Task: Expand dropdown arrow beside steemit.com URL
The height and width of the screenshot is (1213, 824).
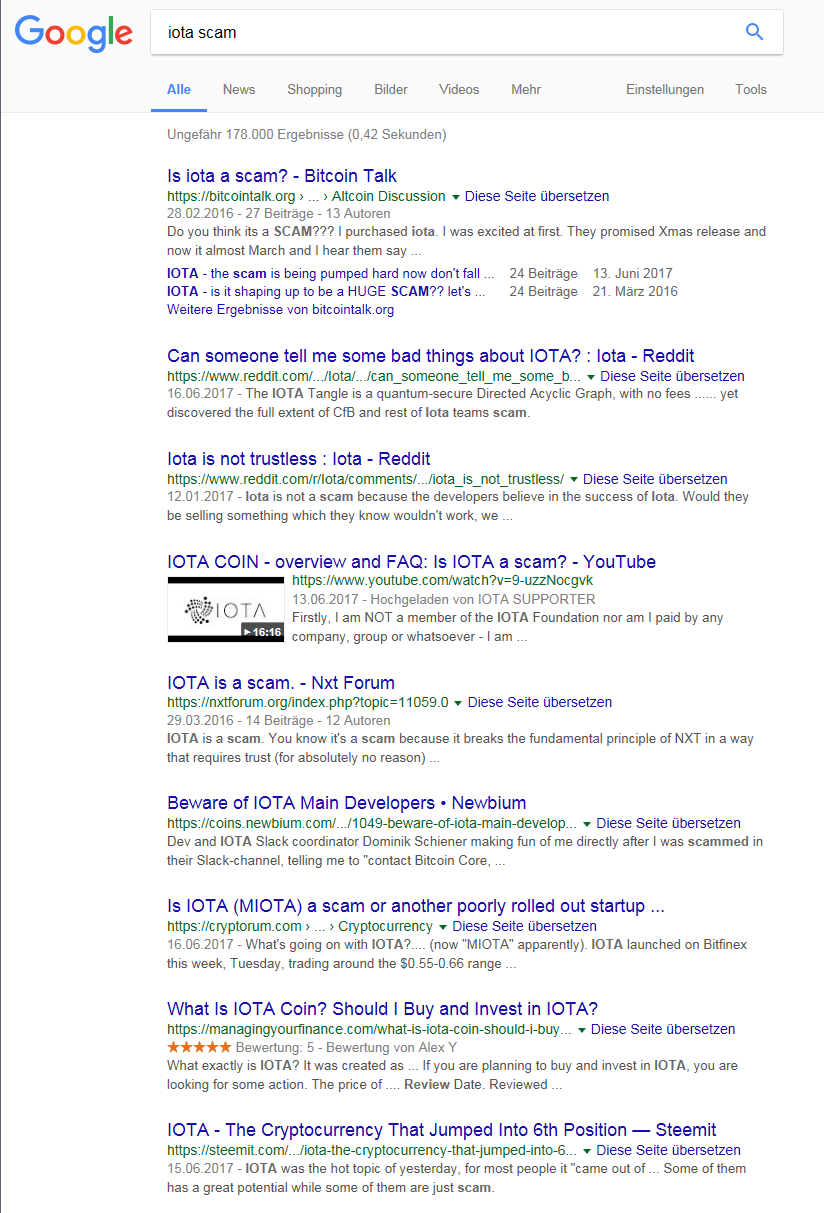Action: [587, 1151]
